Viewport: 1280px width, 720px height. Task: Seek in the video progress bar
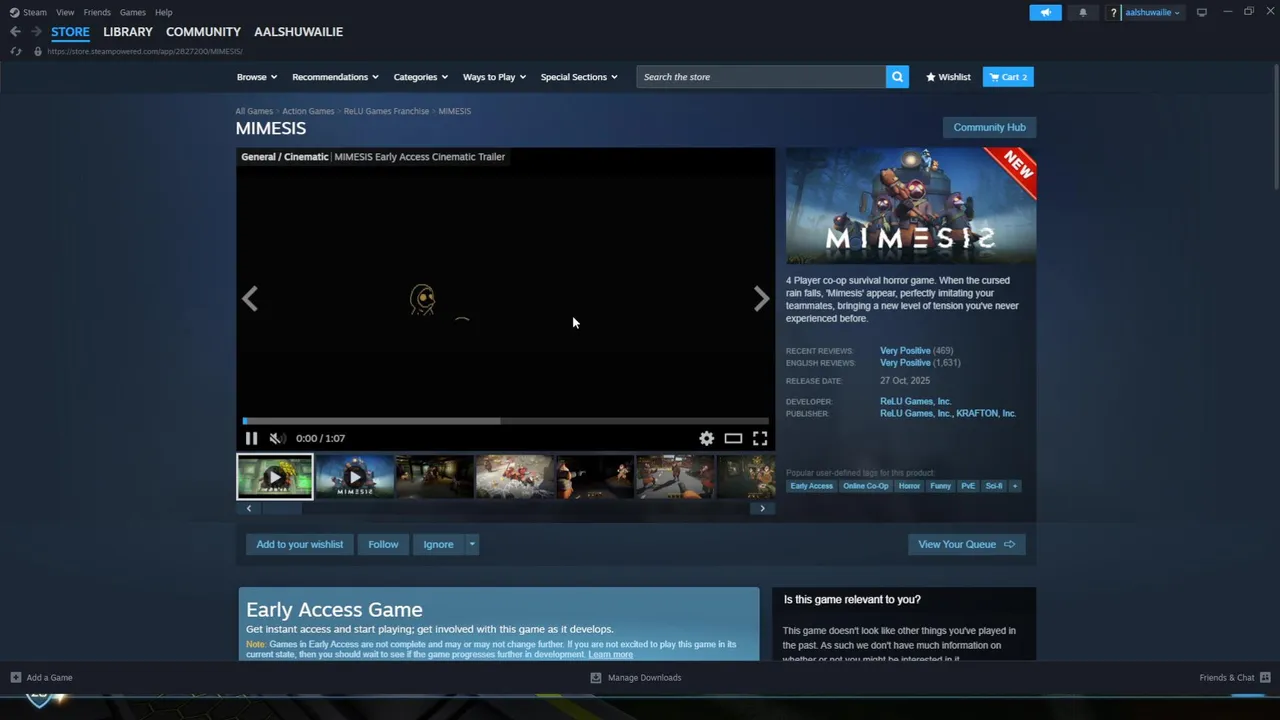[505, 421]
